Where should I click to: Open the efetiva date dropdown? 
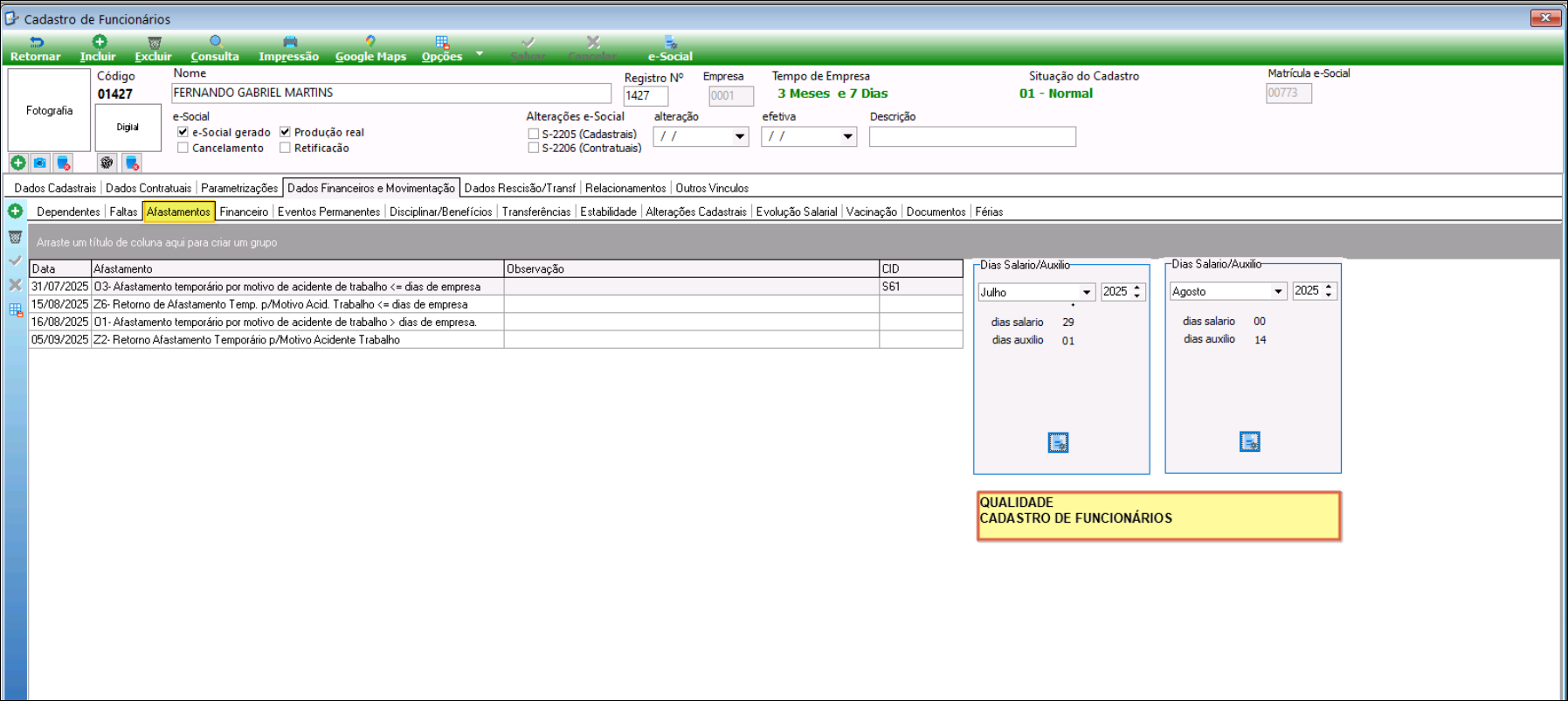(x=847, y=136)
